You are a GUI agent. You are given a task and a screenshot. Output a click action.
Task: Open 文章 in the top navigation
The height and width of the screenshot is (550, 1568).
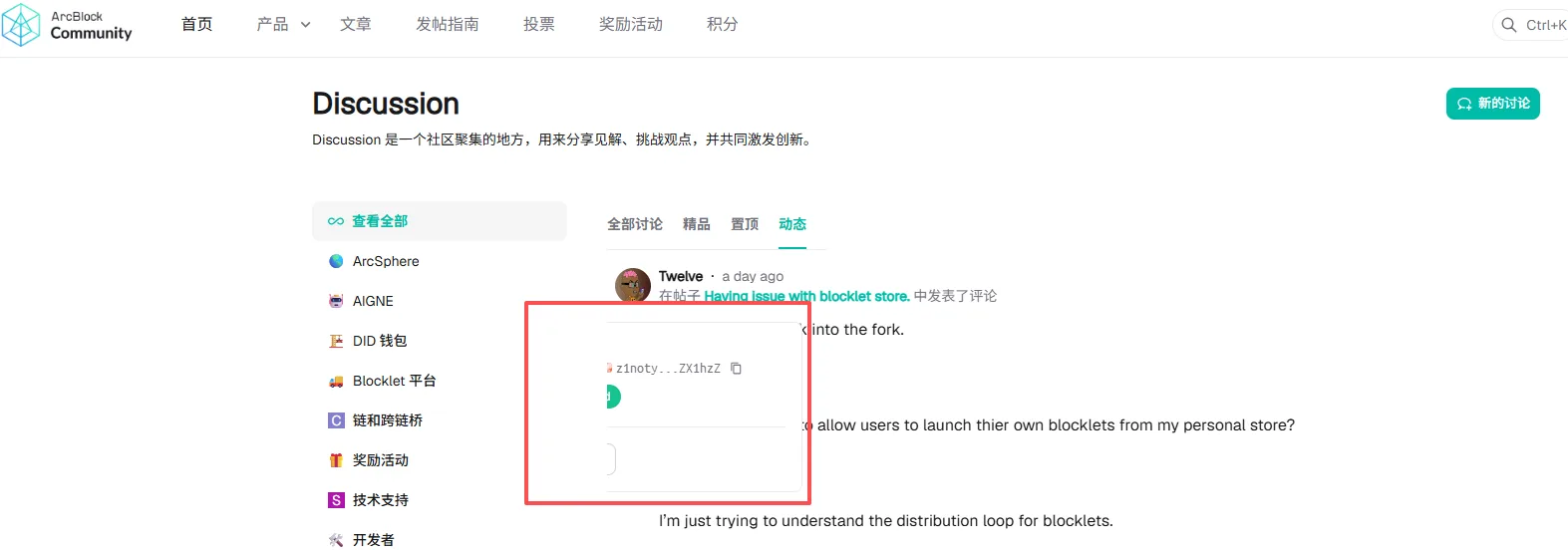pyautogui.click(x=356, y=24)
